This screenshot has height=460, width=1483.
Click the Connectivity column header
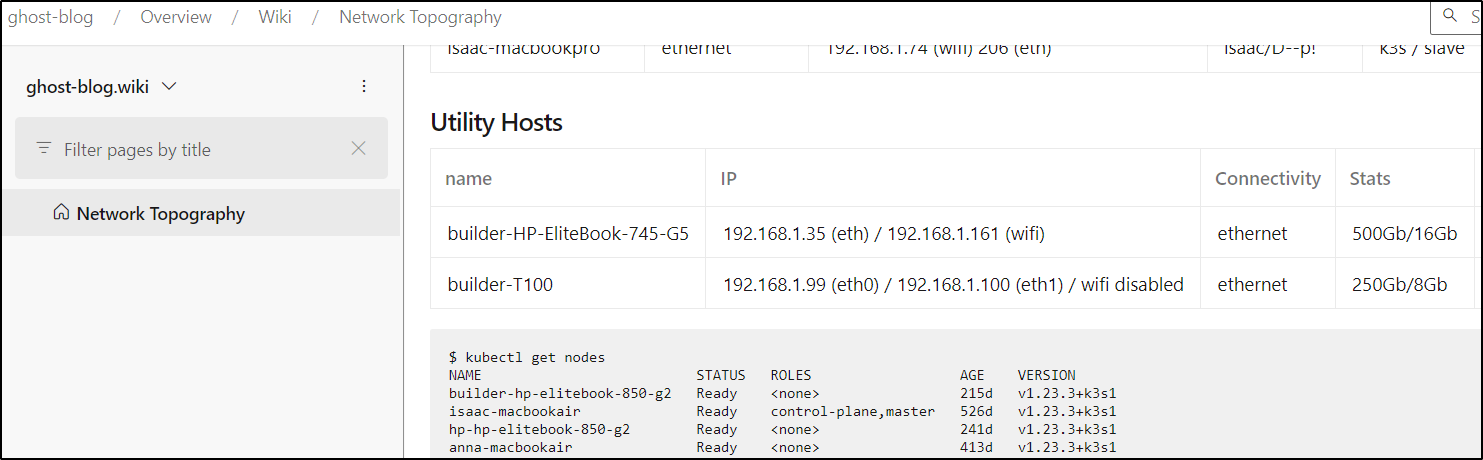point(1268,178)
